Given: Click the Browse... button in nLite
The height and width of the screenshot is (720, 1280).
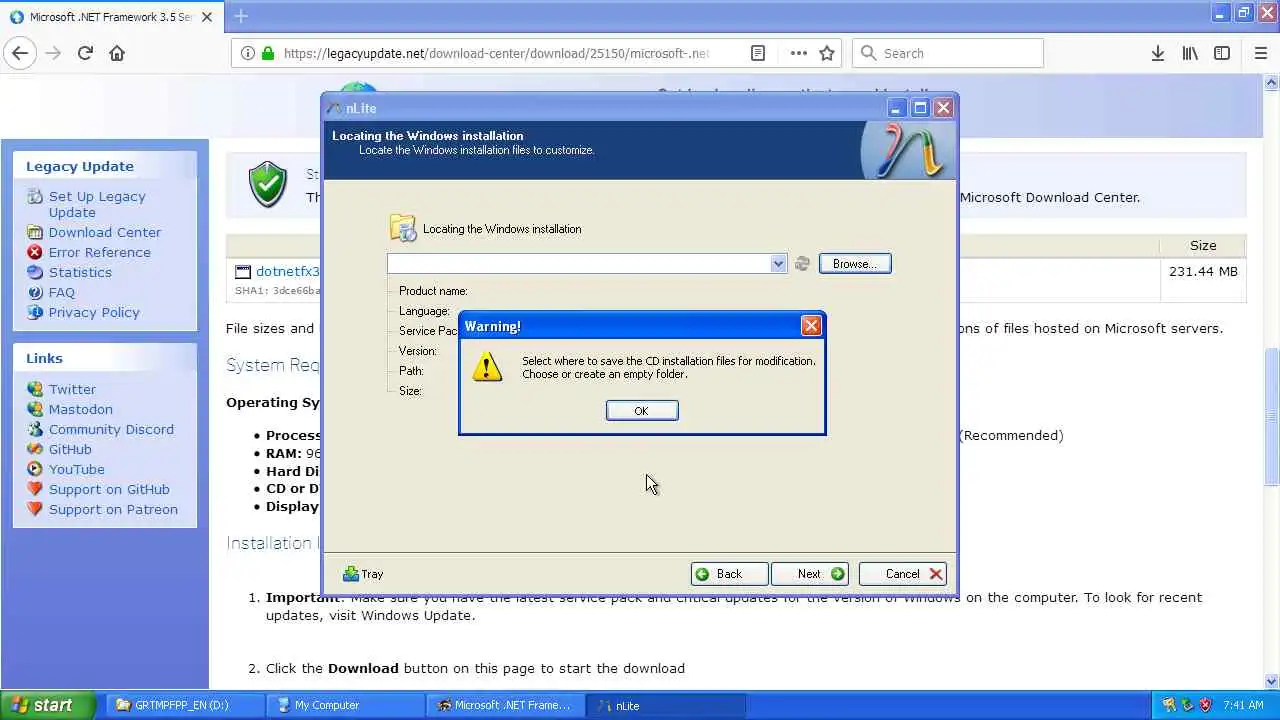Looking at the screenshot, I should (855, 264).
